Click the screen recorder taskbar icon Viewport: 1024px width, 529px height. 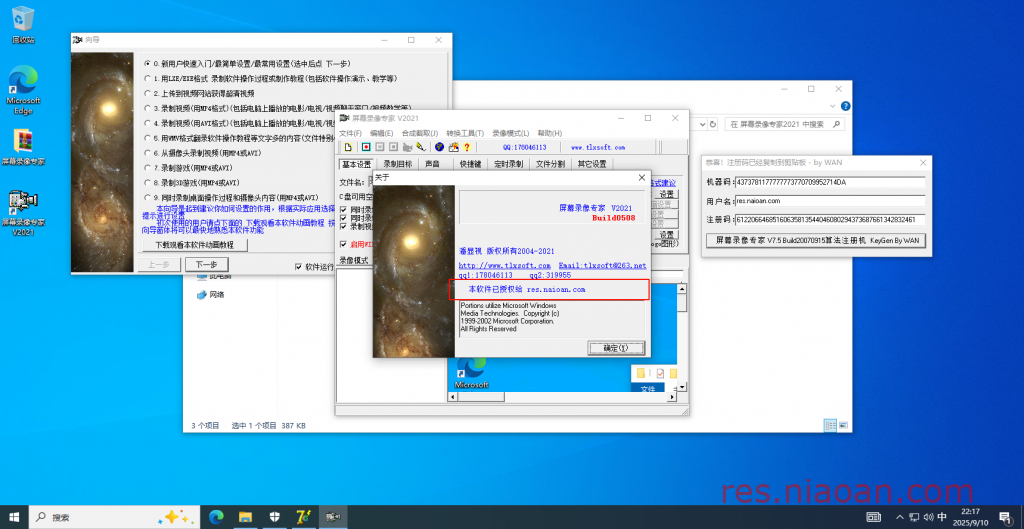(332, 517)
